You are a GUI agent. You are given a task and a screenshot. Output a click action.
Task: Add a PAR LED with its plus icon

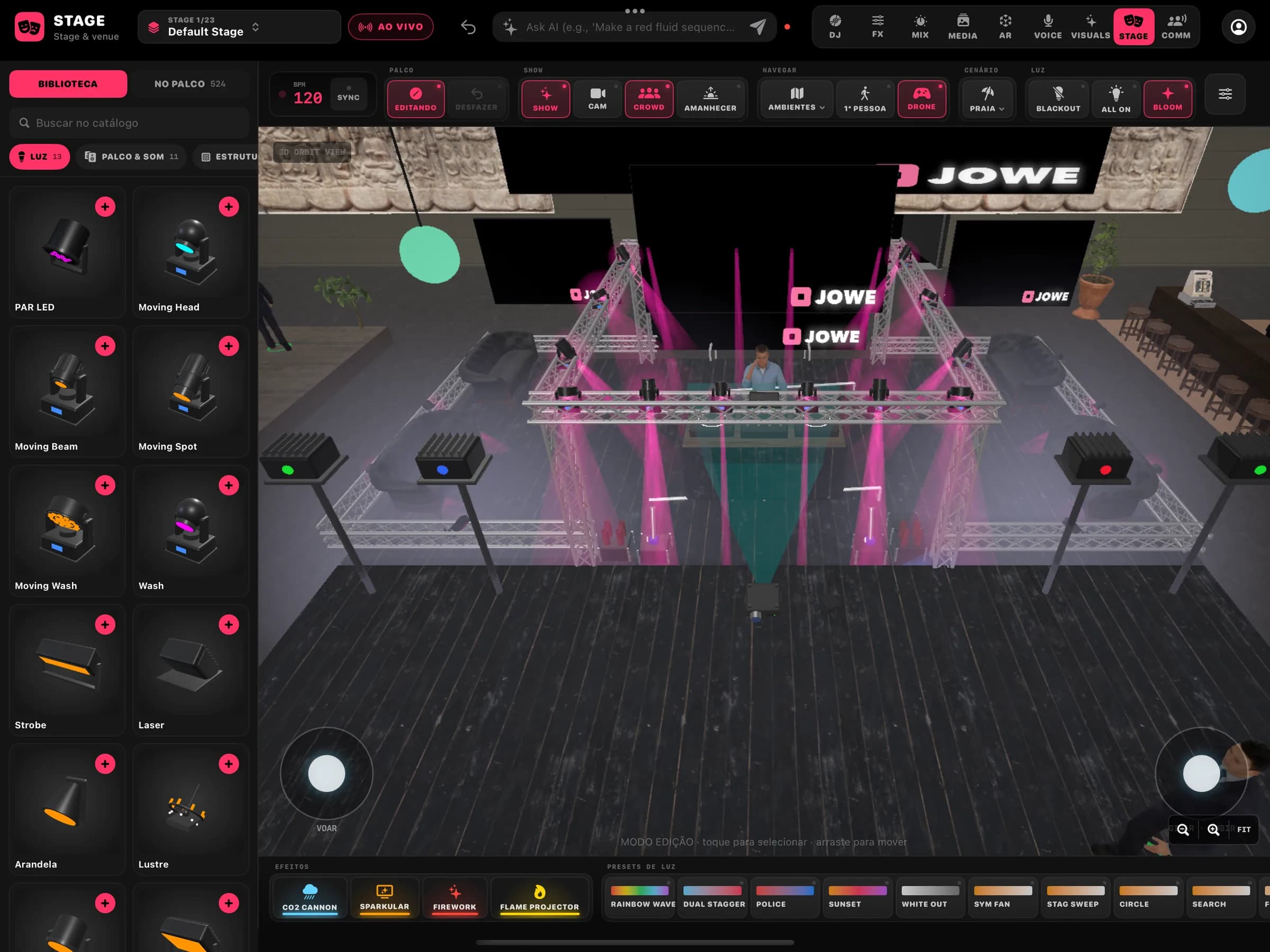(x=105, y=207)
